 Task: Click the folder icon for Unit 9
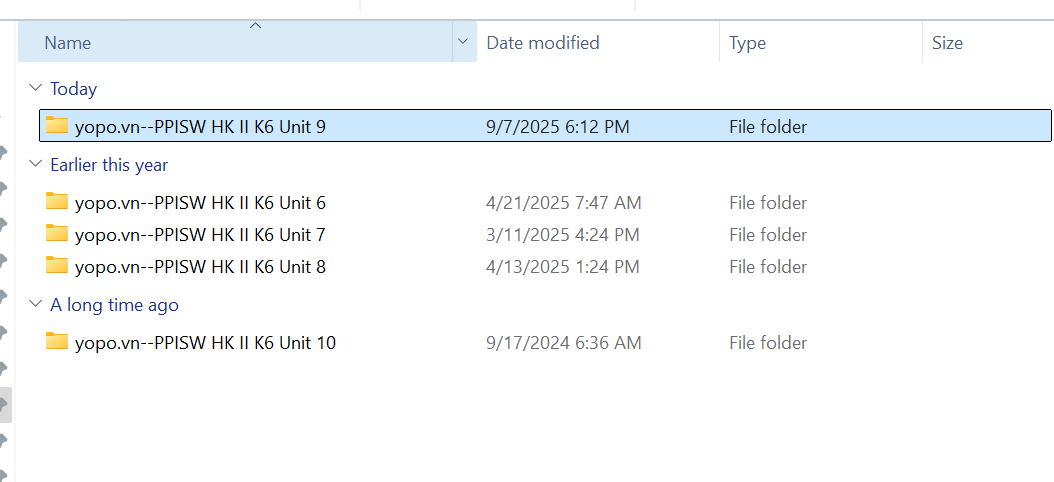point(57,126)
